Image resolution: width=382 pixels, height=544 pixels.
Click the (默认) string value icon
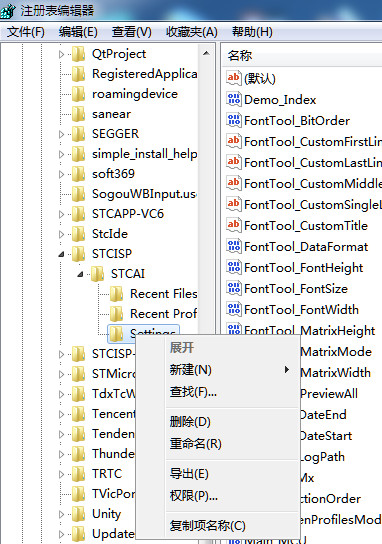point(234,78)
